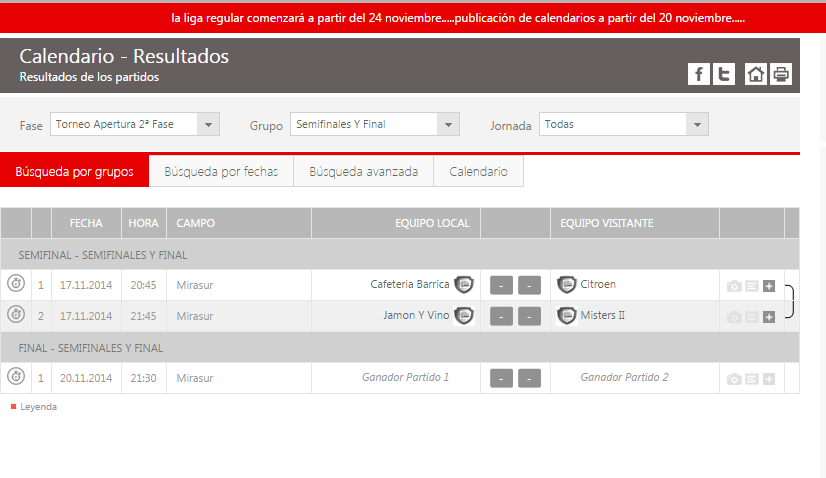Select the Calendario tab
Viewport: 826px width, 478px height.
coord(478,172)
